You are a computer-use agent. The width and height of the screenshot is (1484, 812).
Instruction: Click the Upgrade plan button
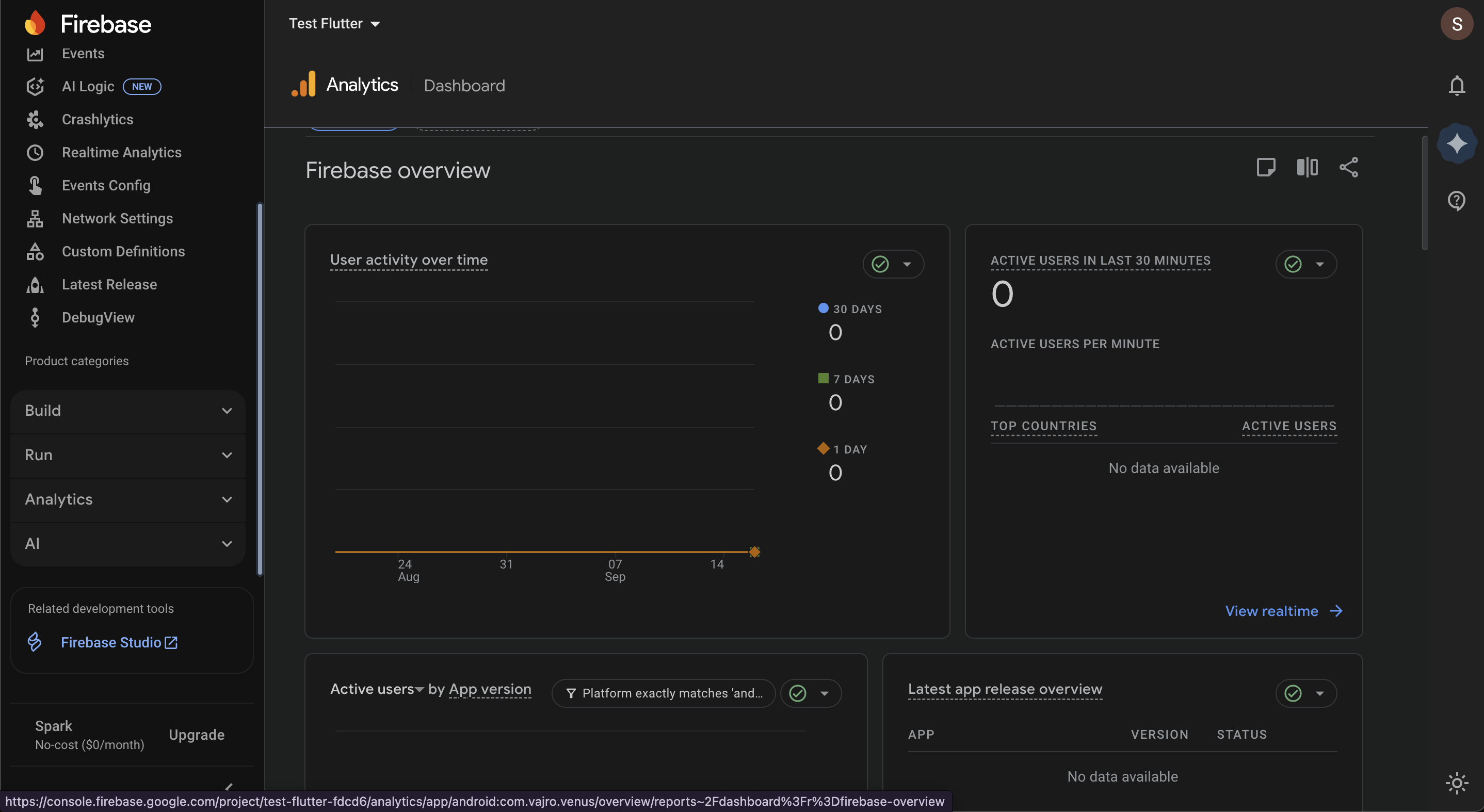click(197, 735)
